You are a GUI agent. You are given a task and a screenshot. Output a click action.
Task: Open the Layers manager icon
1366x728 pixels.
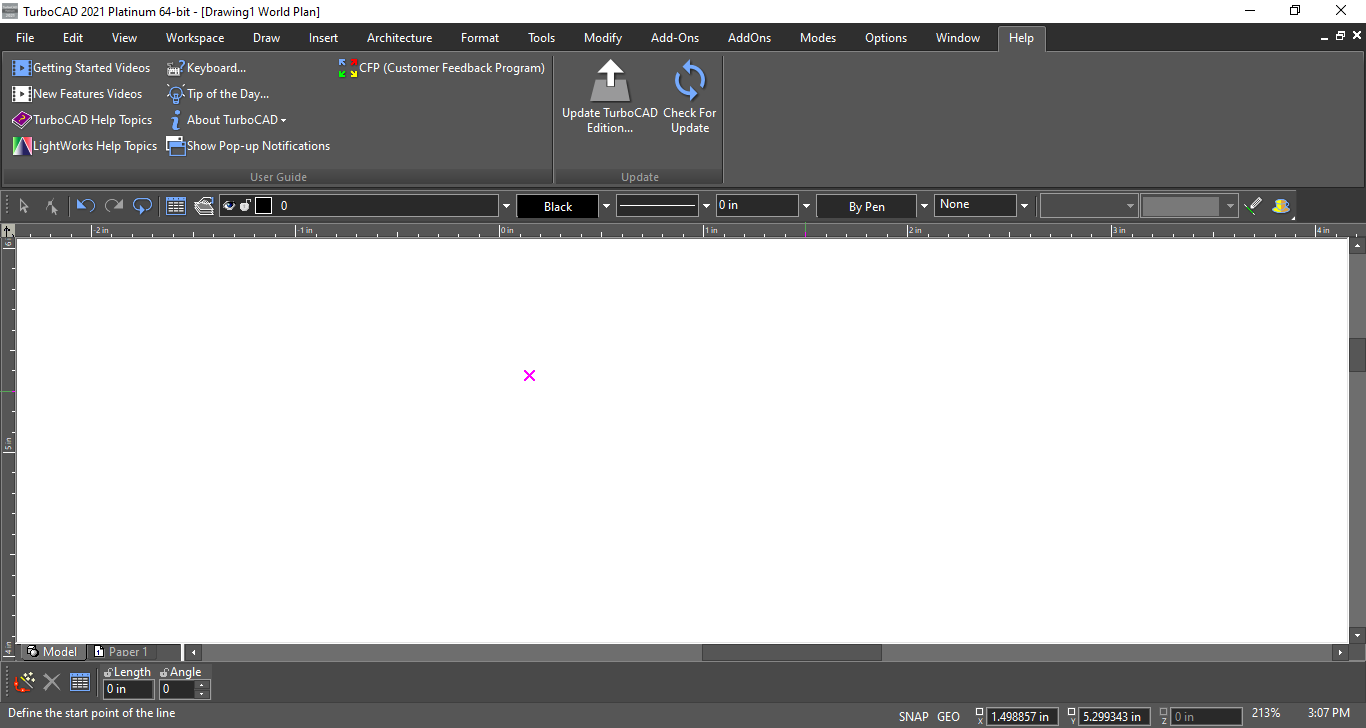pyautogui.click(x=204, y=206)
